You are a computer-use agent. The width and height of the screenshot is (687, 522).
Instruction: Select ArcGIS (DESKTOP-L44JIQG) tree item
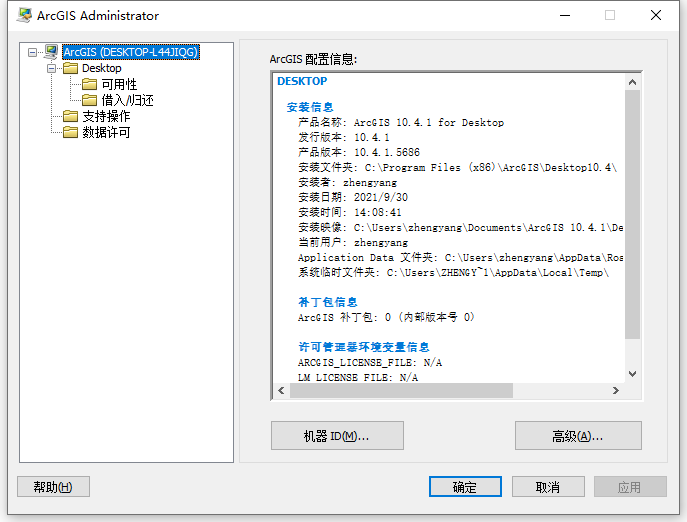tap(131, 52)
